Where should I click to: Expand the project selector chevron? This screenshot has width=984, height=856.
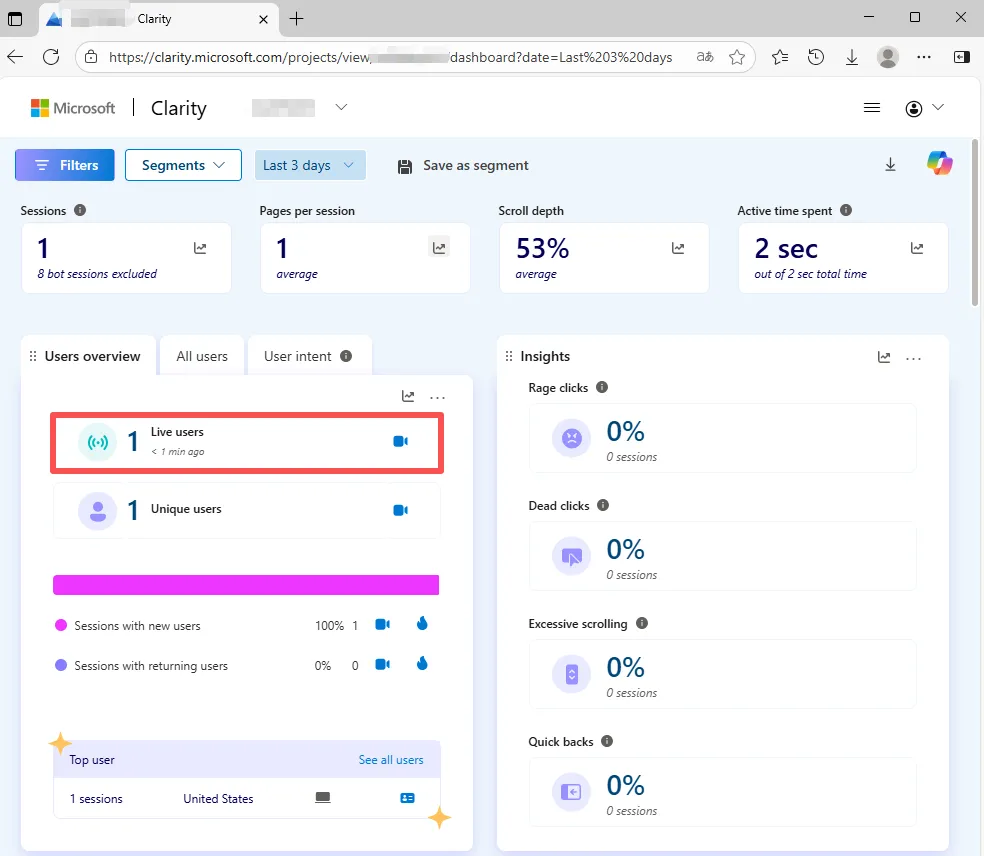(x=341, y=107)
